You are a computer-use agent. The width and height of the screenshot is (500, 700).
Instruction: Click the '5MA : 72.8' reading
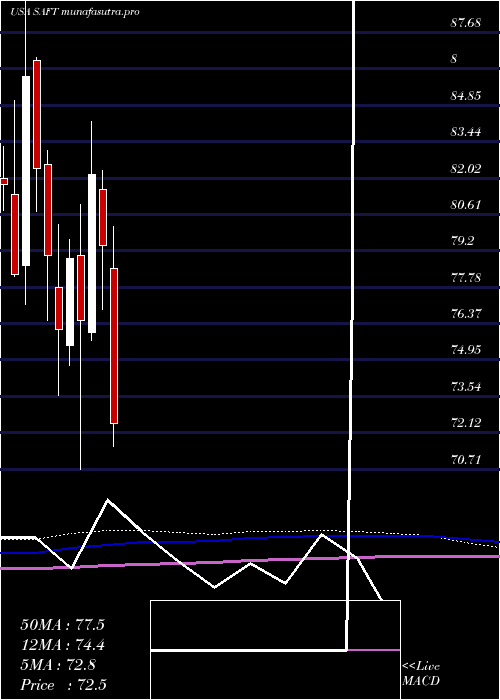coord(58,665)
